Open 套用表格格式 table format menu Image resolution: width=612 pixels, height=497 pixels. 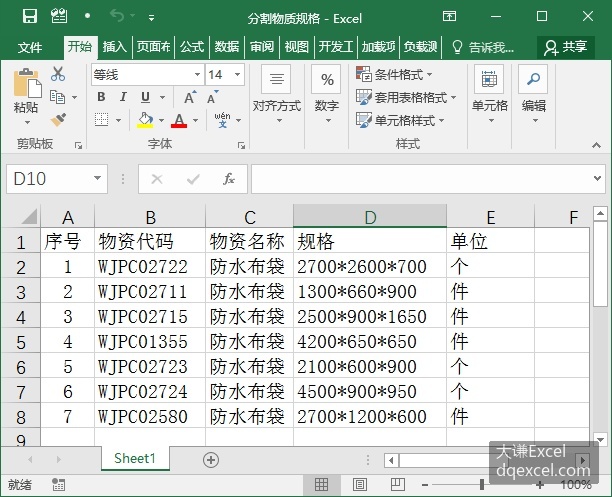(x=406, y=97)
